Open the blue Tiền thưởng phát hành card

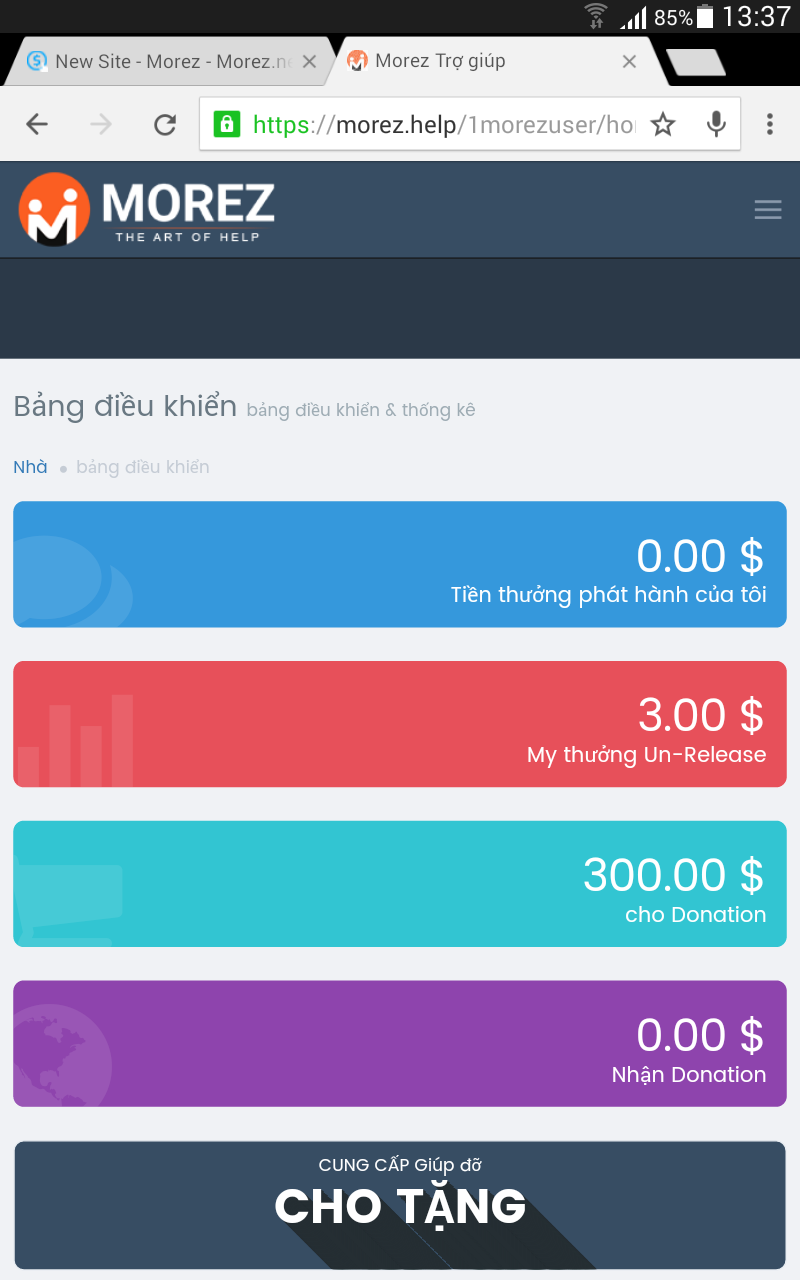(400, 564)
